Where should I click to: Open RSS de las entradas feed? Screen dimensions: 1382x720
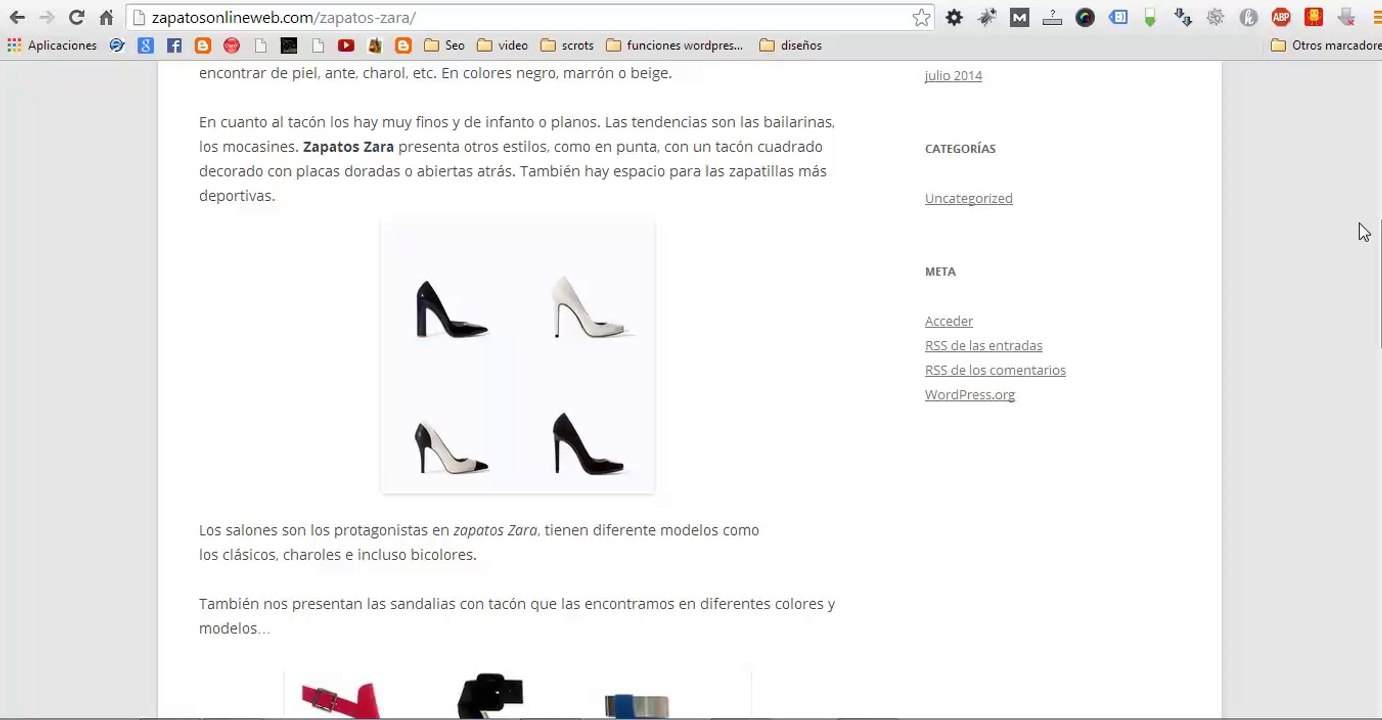coord(983,345)
